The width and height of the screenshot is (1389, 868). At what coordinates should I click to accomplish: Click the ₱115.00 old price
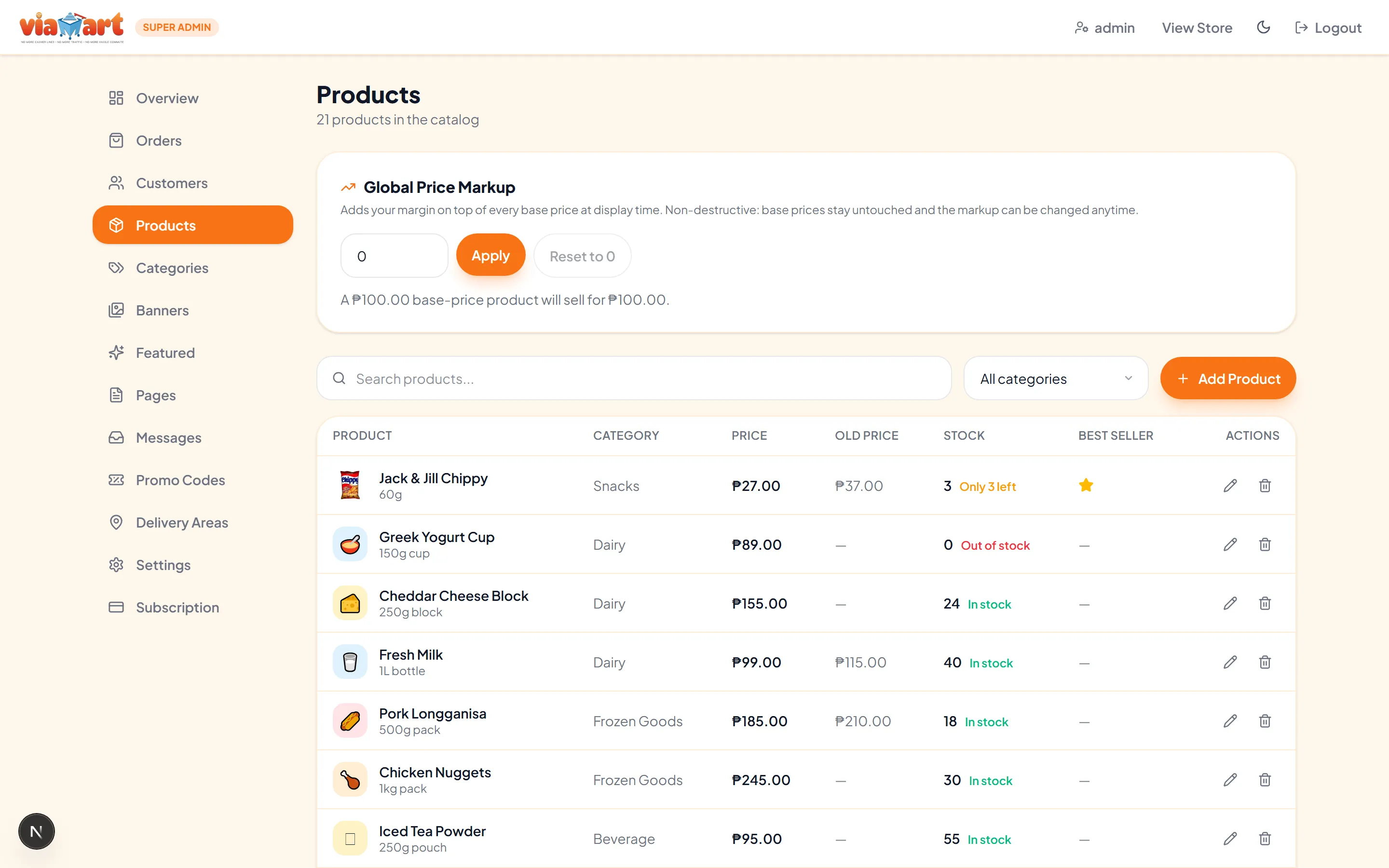[x=860, y=663]
